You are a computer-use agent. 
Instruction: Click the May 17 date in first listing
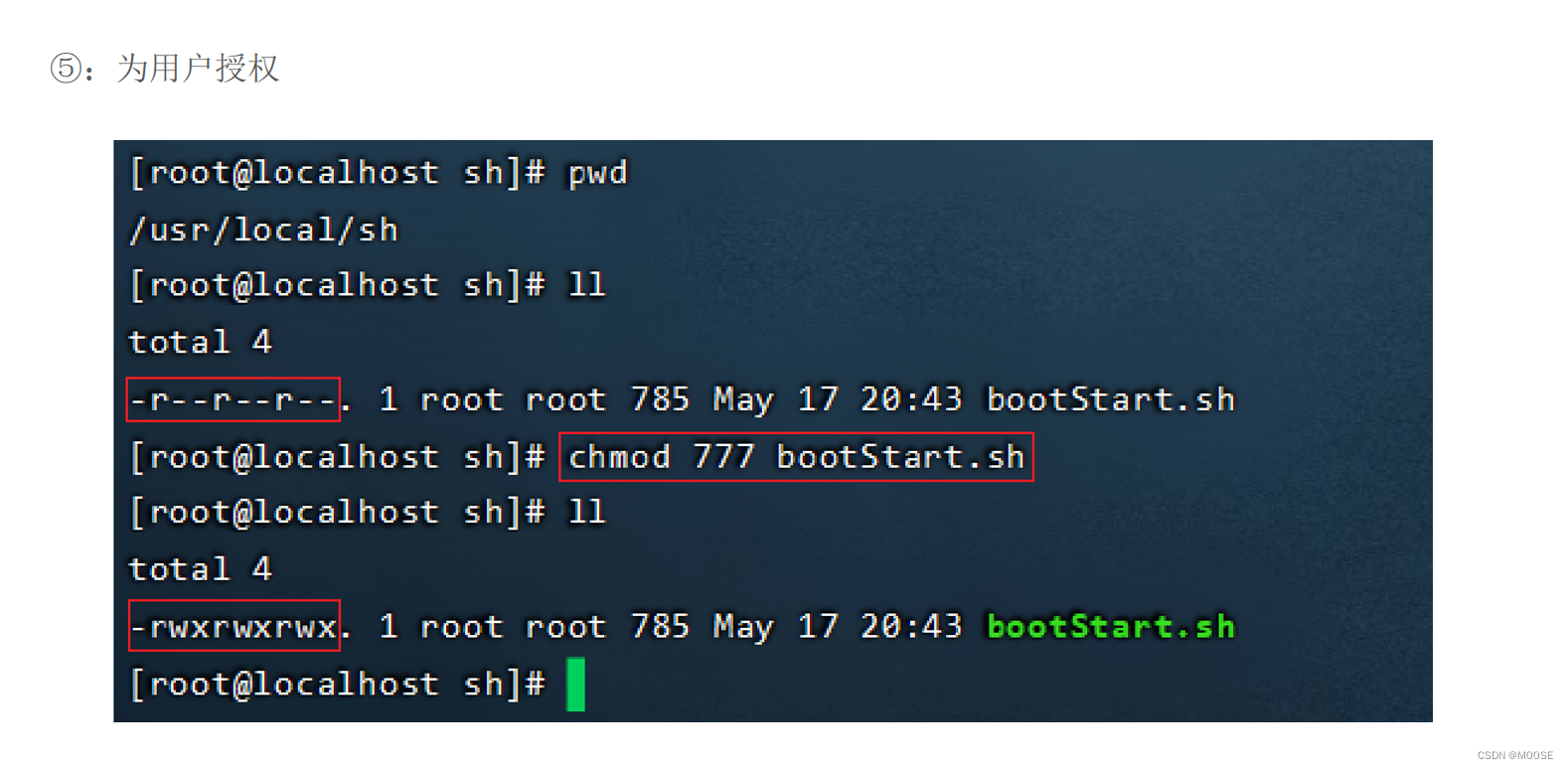tap(775, 400)
